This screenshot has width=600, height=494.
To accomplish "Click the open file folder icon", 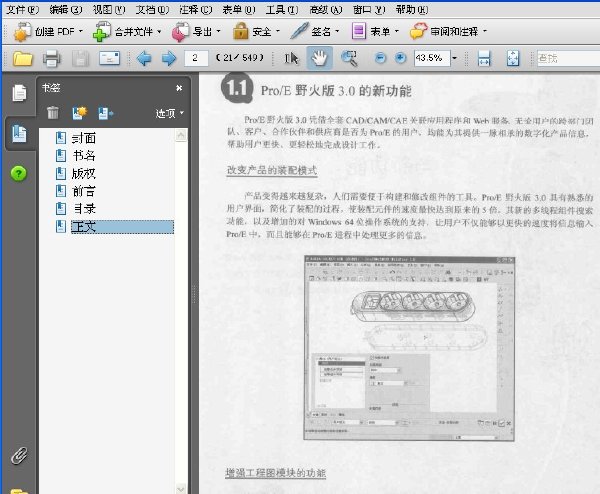I will (23, 59).
